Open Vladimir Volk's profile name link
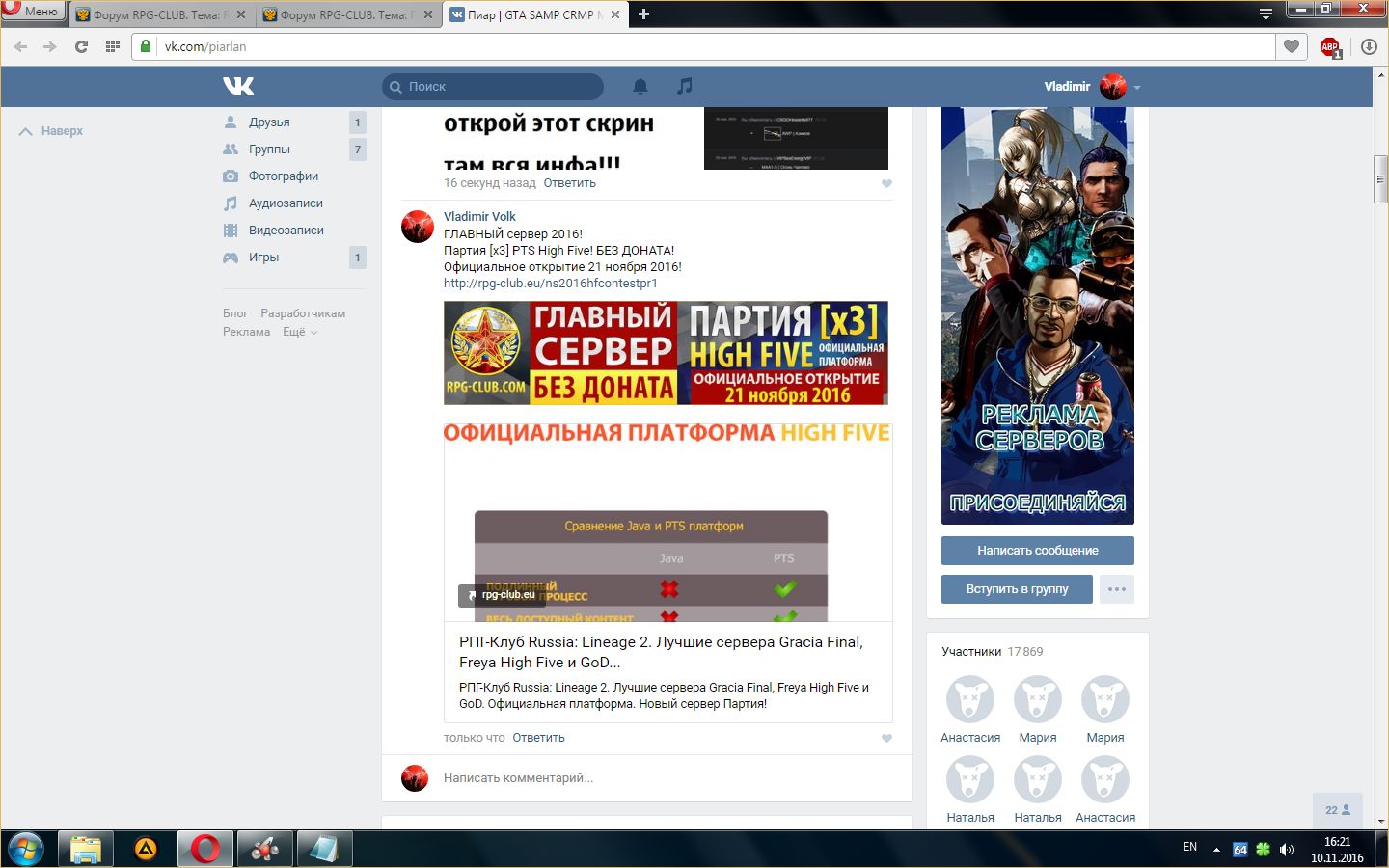Viewport: 1389px width, 868px height. click(x=479, y=217)
